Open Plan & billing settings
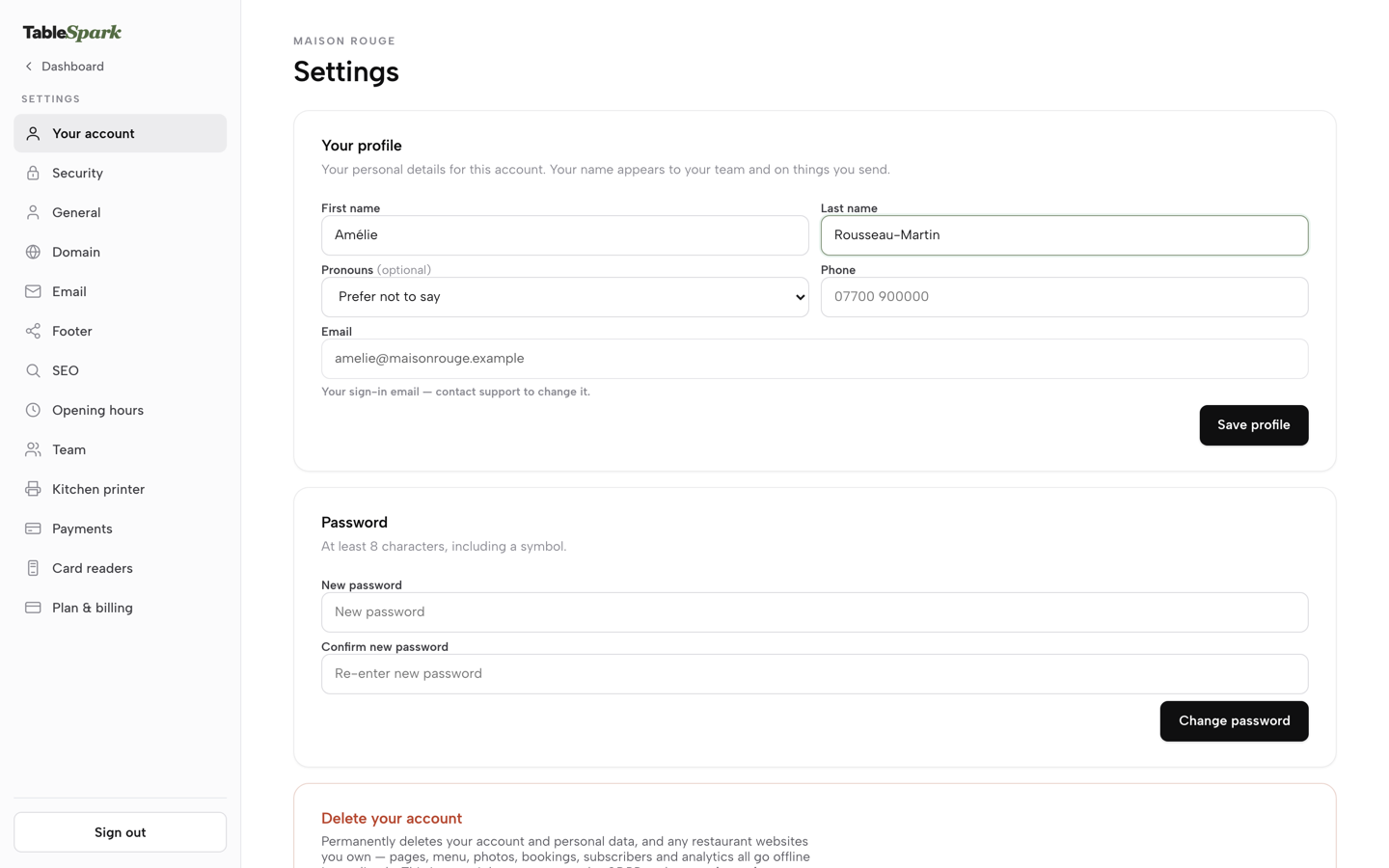 point(120,609)
